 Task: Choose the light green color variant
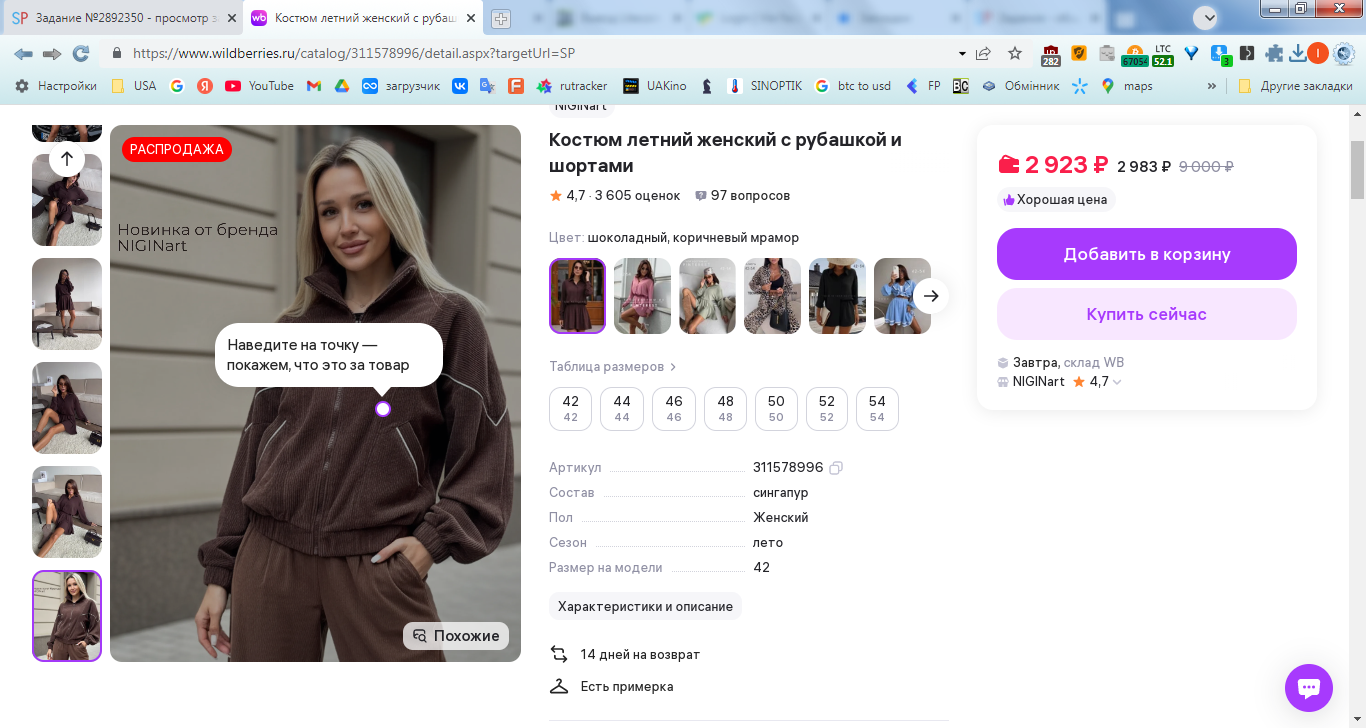coord(707,296)
